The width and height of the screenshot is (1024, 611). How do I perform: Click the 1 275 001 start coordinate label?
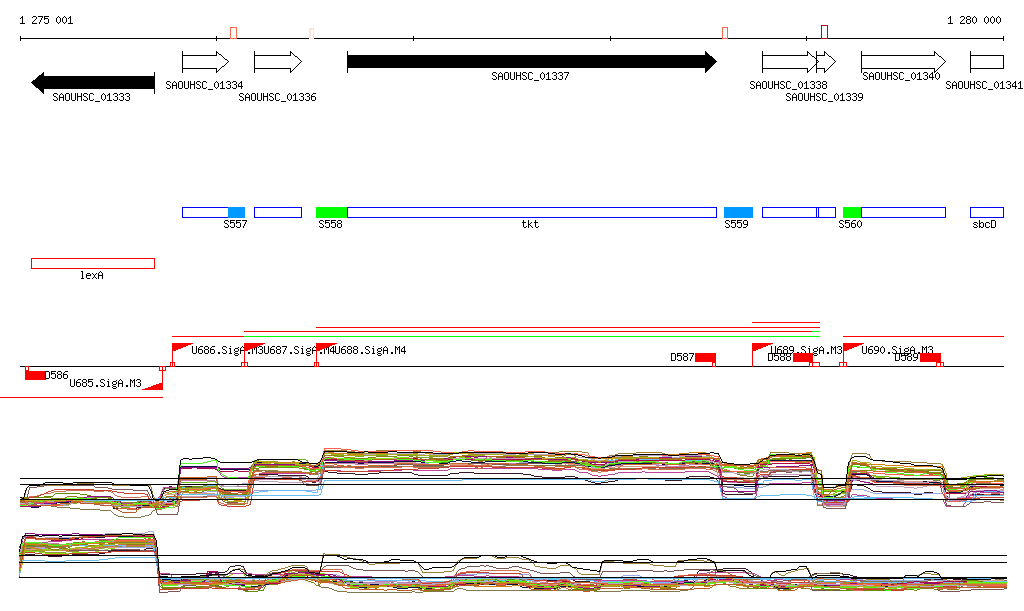(x=46, y=20)
